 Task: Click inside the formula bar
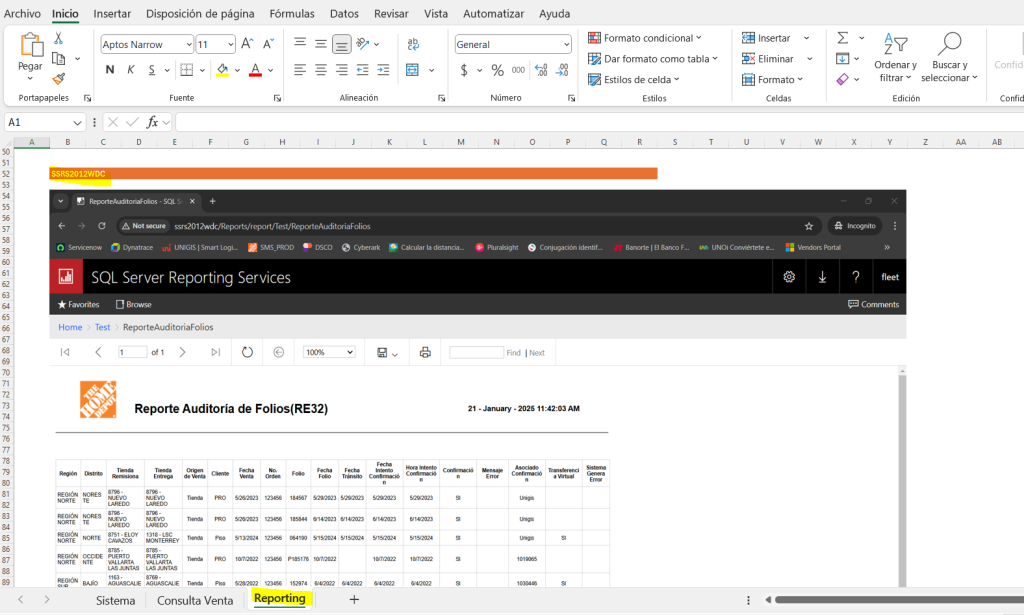tap(600, 123)
